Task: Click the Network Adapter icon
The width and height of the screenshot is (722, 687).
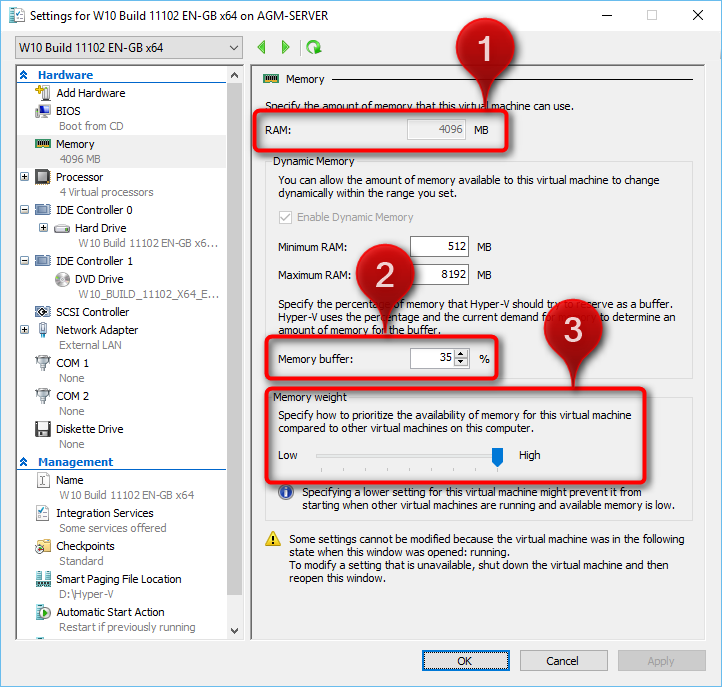Action: 43,330
